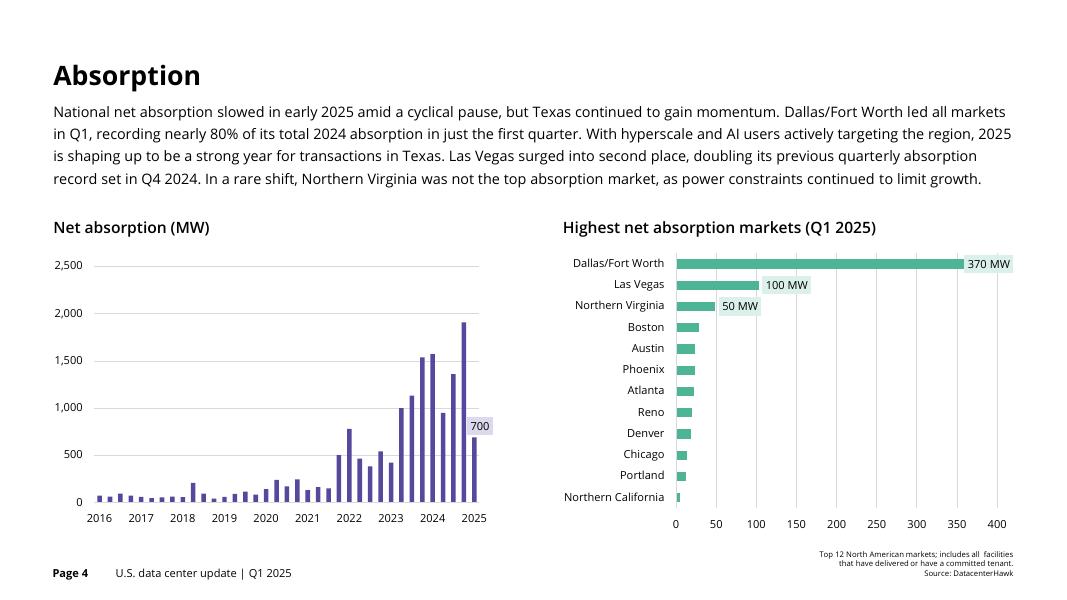The image size is (1067, 600).
Task: Click the "370 MW" data label
Action: [x=988, y=265]
